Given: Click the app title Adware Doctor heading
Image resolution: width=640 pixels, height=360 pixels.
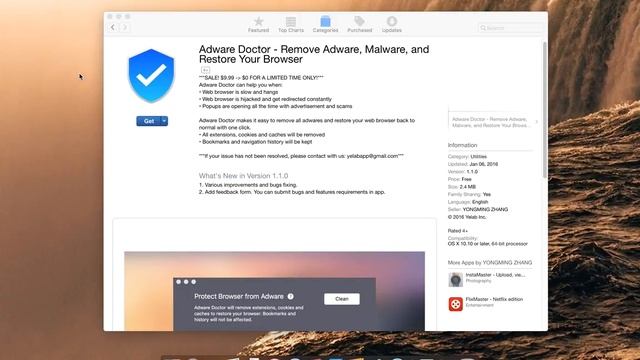Looking at the screenshot, I should click(314, 54).
